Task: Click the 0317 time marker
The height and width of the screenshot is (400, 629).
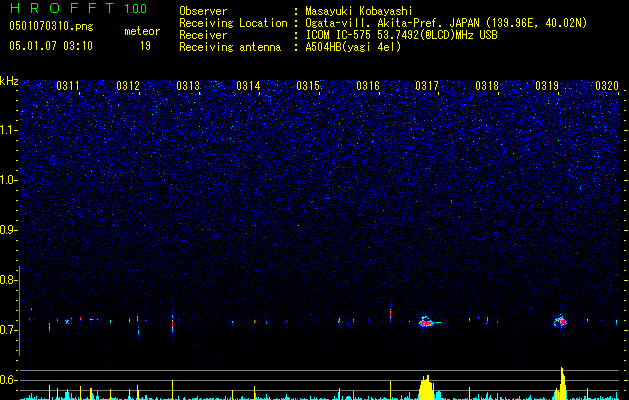Action: pos(427,86)
